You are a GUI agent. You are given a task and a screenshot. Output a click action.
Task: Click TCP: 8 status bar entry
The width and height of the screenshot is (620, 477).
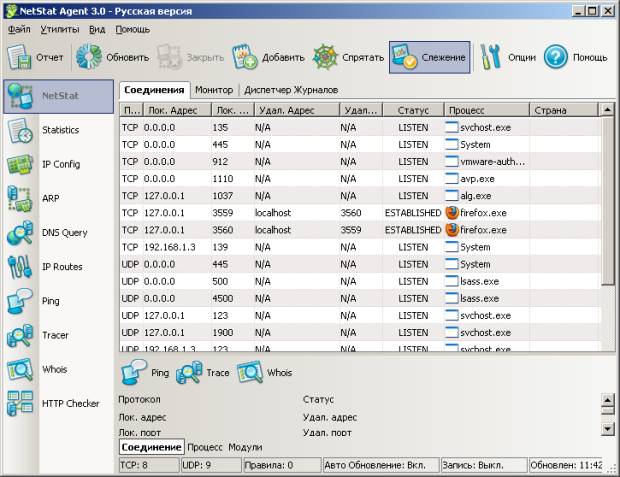point(149,465)
